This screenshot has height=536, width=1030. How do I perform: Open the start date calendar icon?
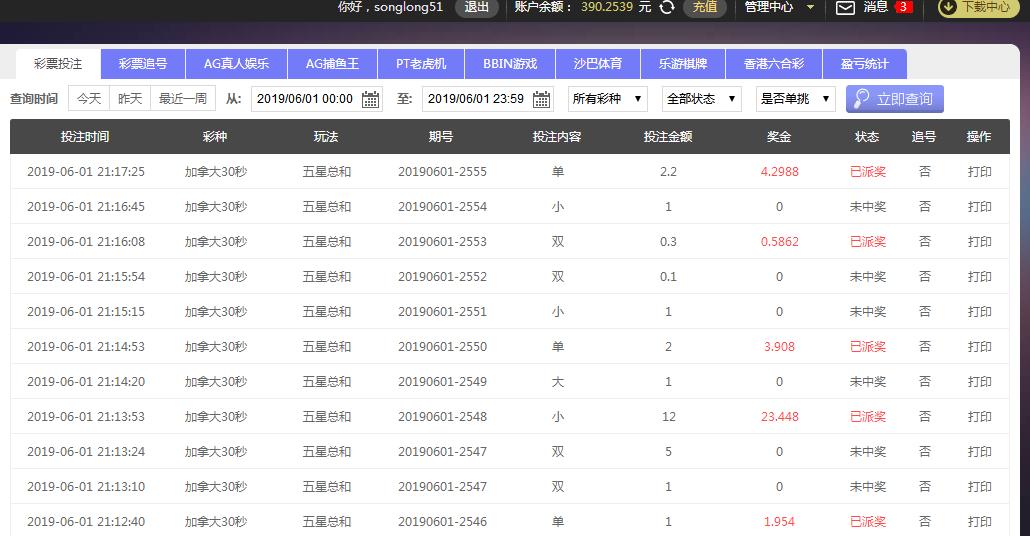point(370,99)
